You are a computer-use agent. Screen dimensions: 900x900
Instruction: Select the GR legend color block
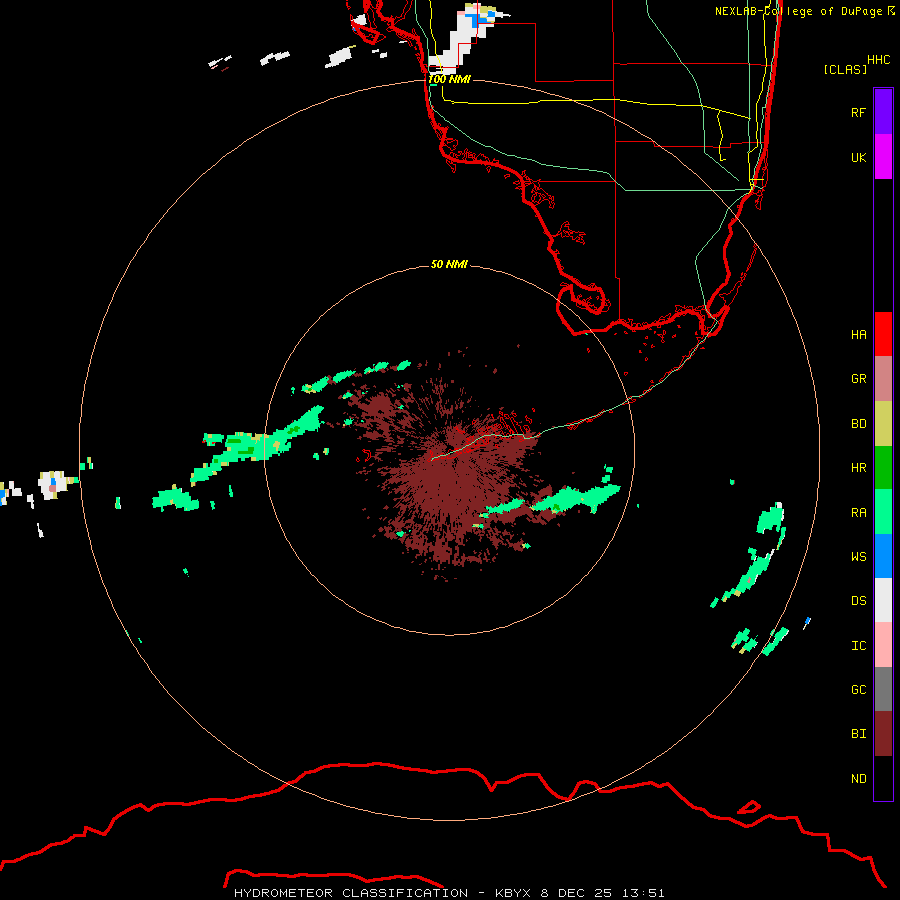[883, 379]
